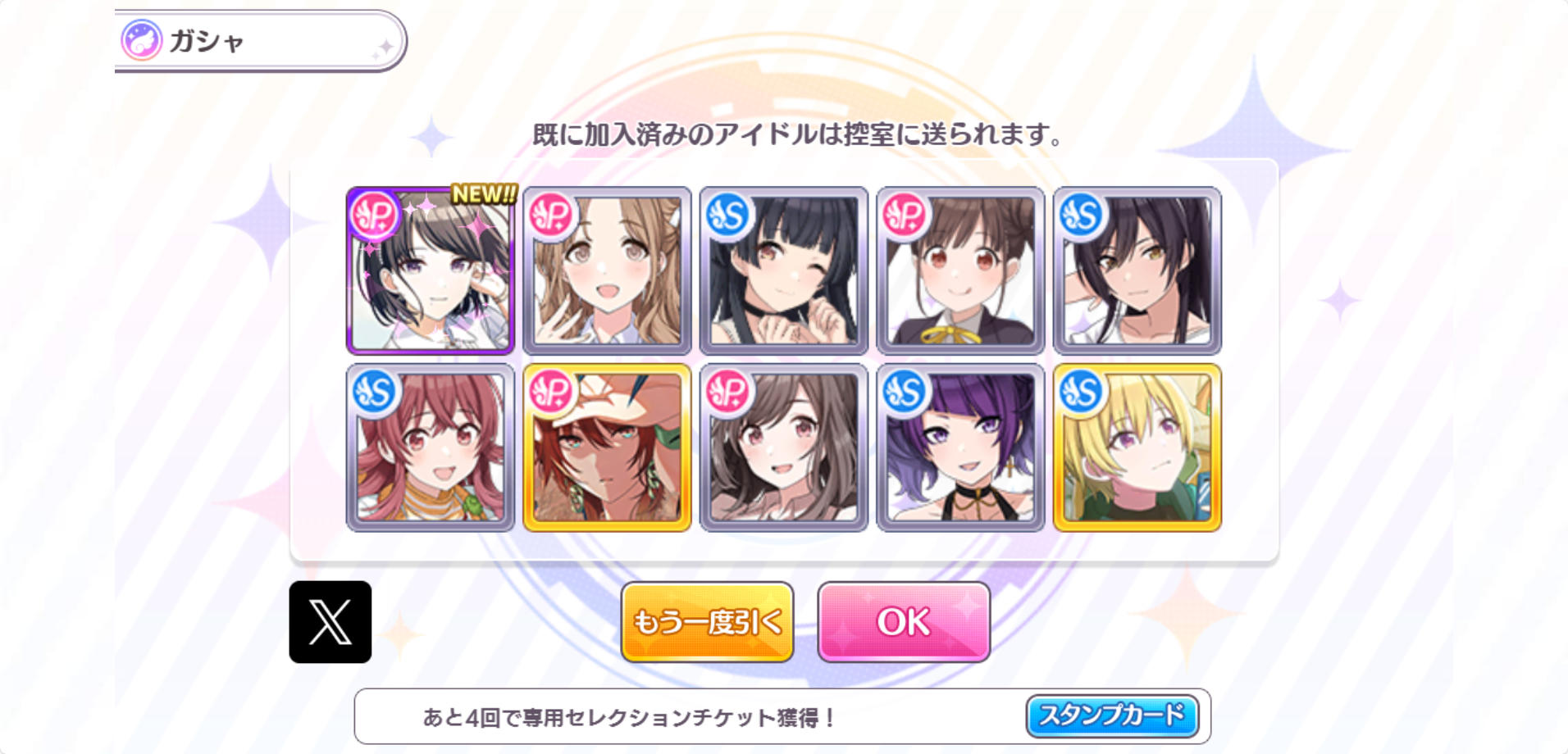Select the light brown wavy-haired idol card
This screenshot has width=1568, height=754.
(607, 270)
